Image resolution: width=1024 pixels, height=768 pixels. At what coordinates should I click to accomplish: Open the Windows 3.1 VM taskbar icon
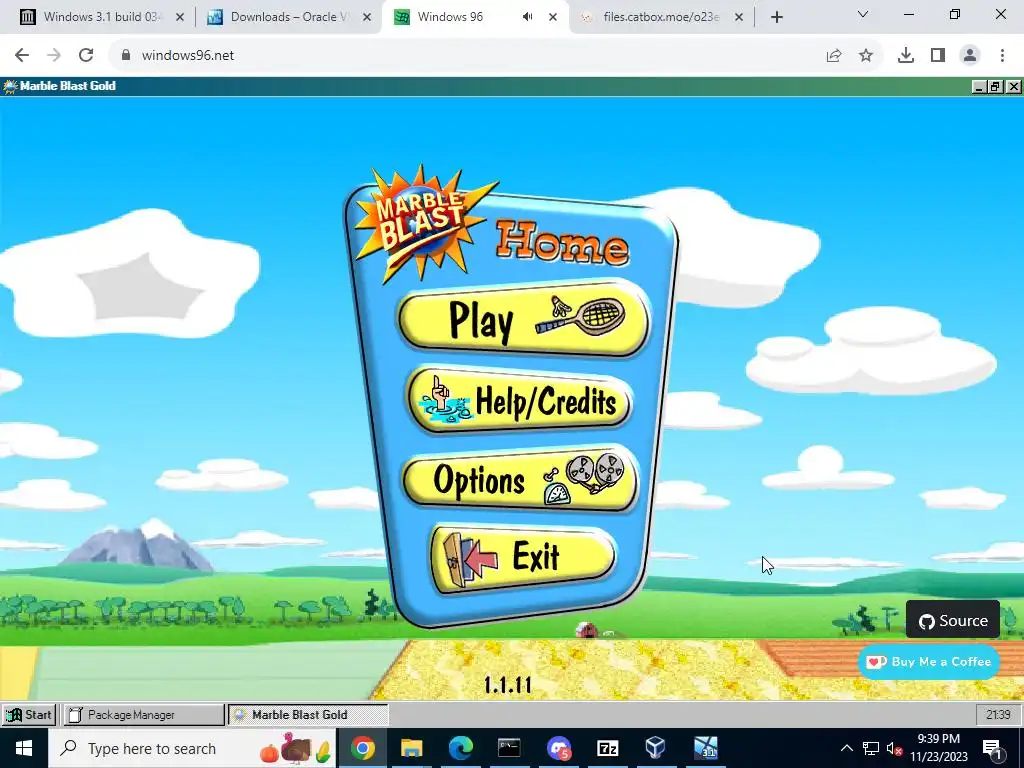click(x=705, y=748)
